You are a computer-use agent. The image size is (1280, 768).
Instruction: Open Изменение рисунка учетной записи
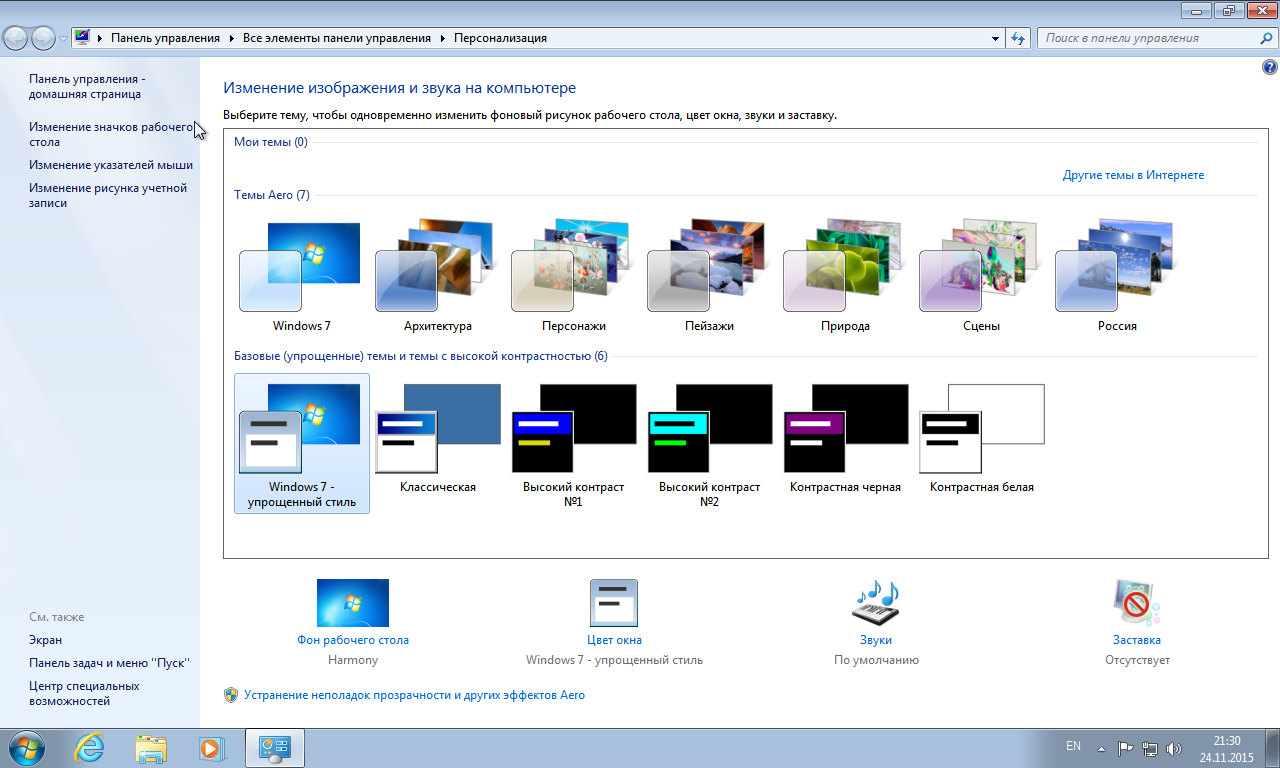click(x=108, y=195)
